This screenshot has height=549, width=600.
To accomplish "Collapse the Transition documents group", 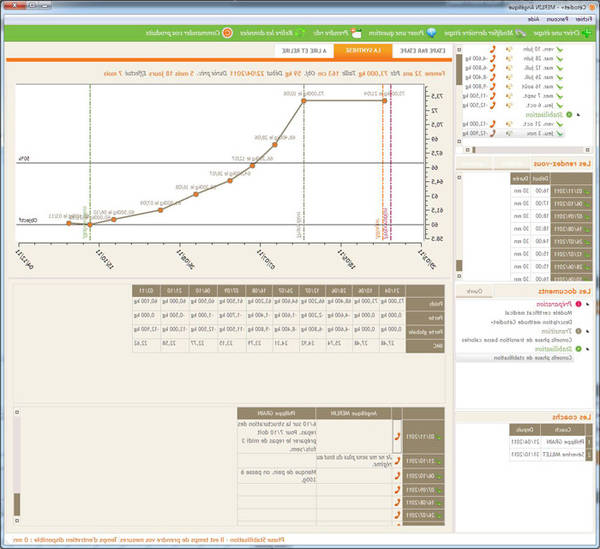I will (588, 331).
